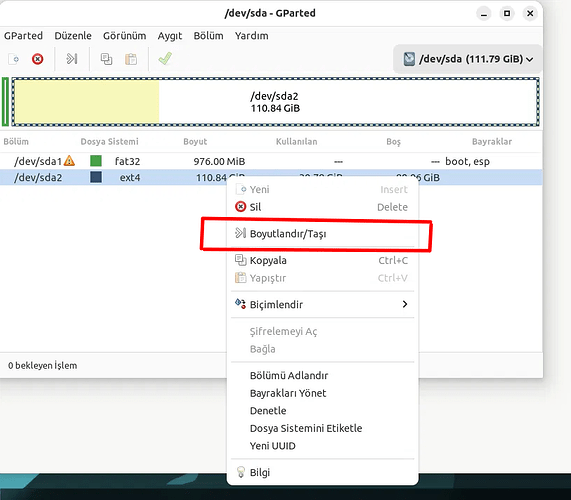Click the copy partition toolbar icon

click(x=106, y=59)
